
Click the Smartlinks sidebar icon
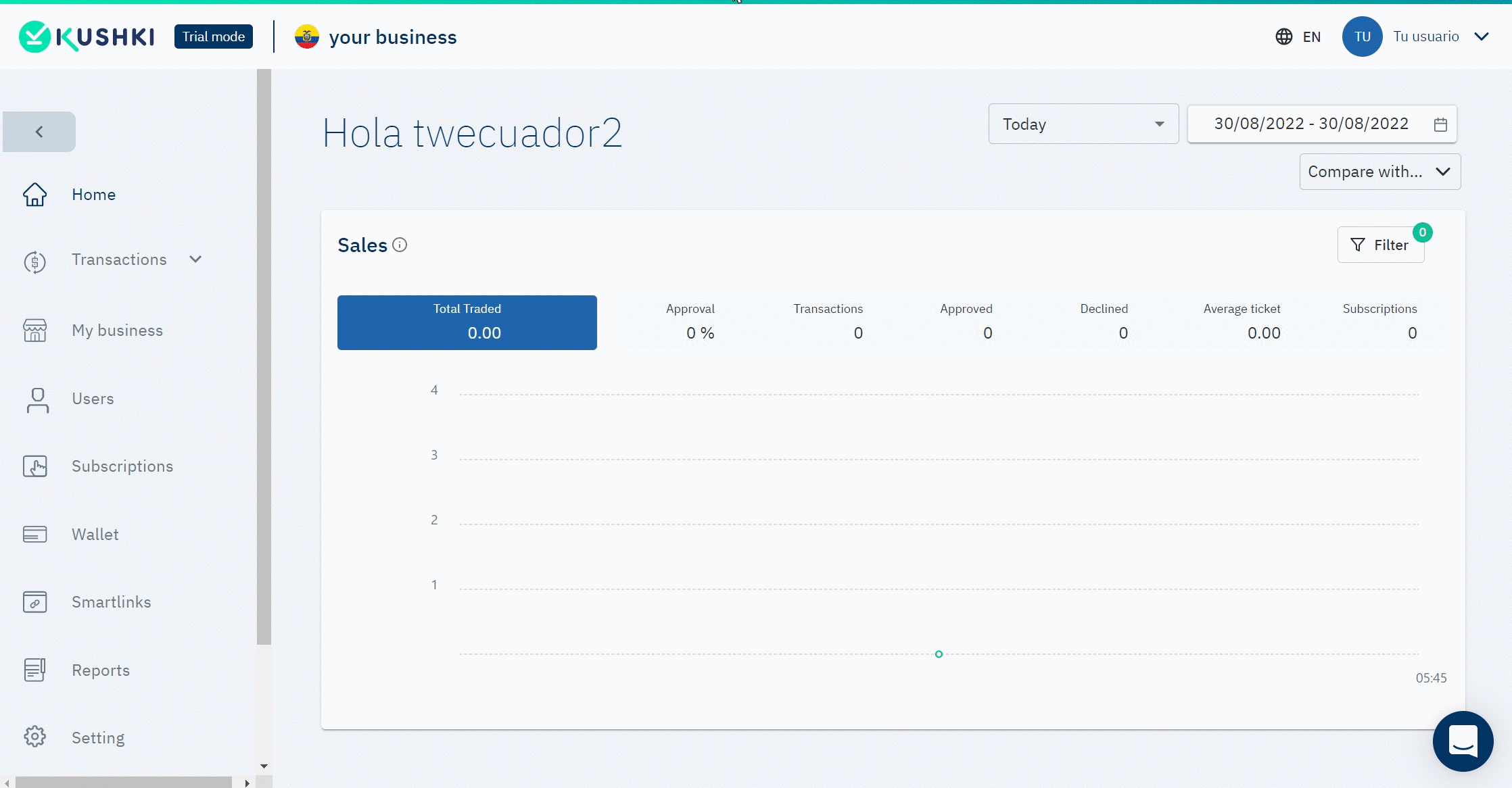pos(37,601)
